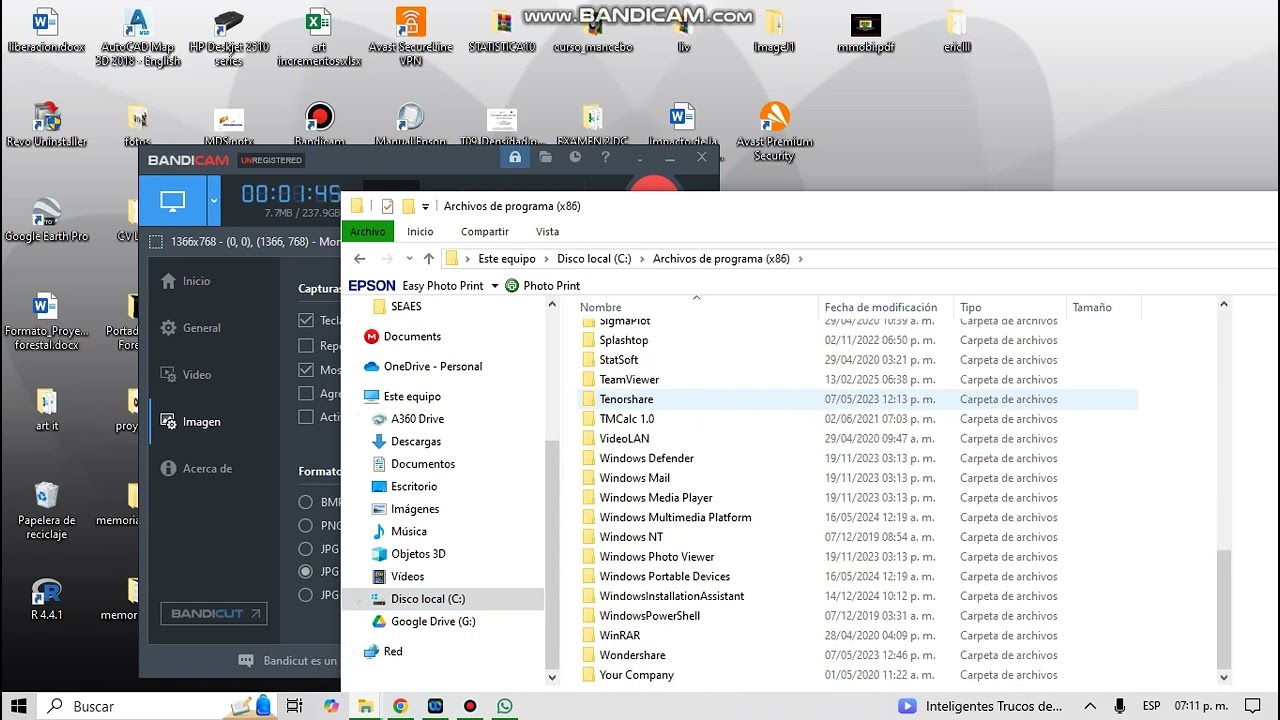Image resolution: width=1280 pixels, height=720 pixels.
Task: Click navigation pane scroll down arrow
Action: [x=552, y=677]
